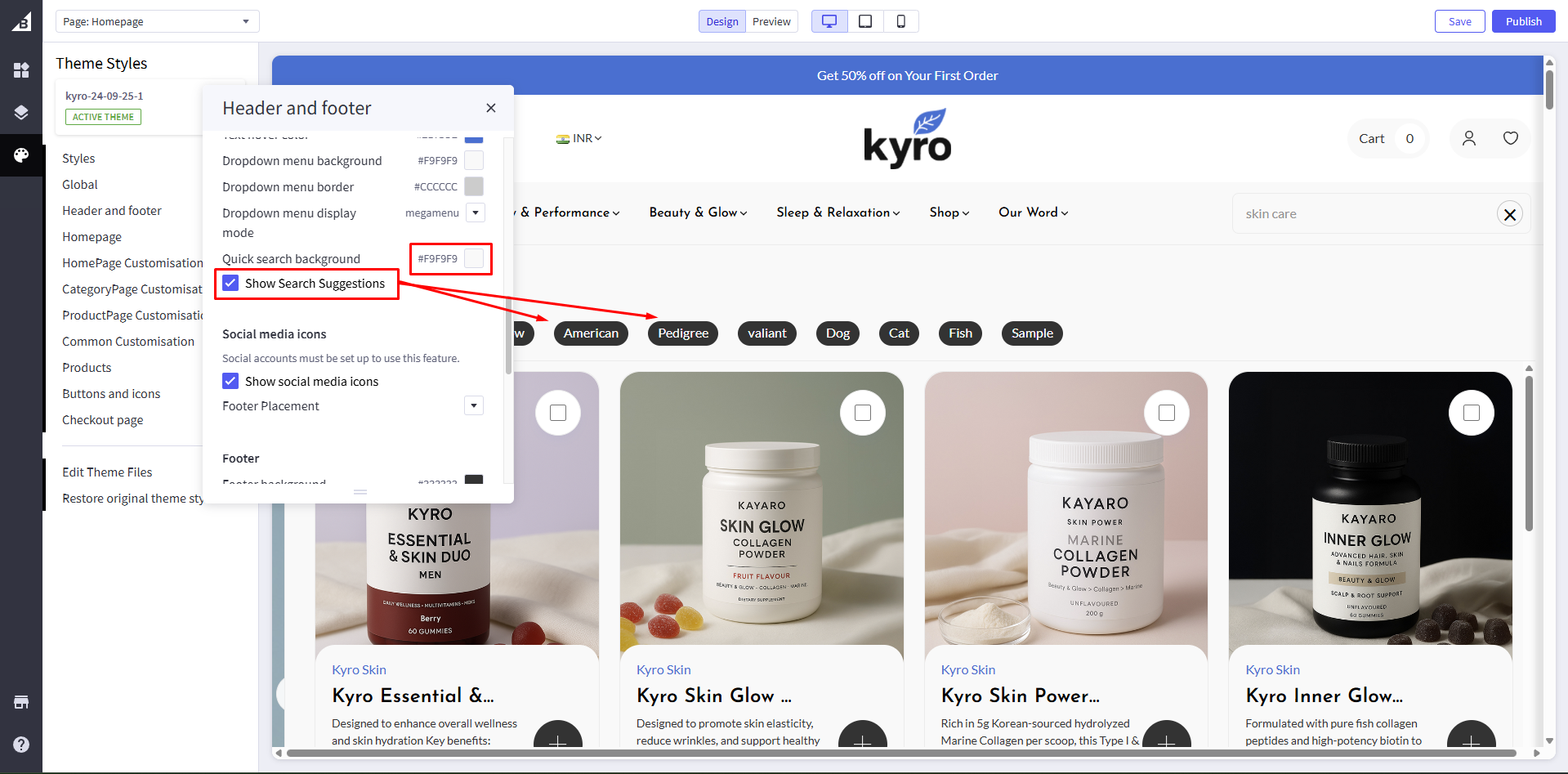
Task: Open Theme Styles palette icon in sidebar
Action: (x=21, y=155)
